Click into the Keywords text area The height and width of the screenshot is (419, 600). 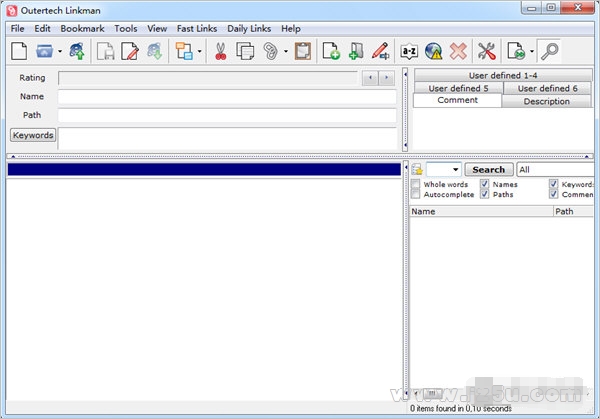[x=227, y=139]
